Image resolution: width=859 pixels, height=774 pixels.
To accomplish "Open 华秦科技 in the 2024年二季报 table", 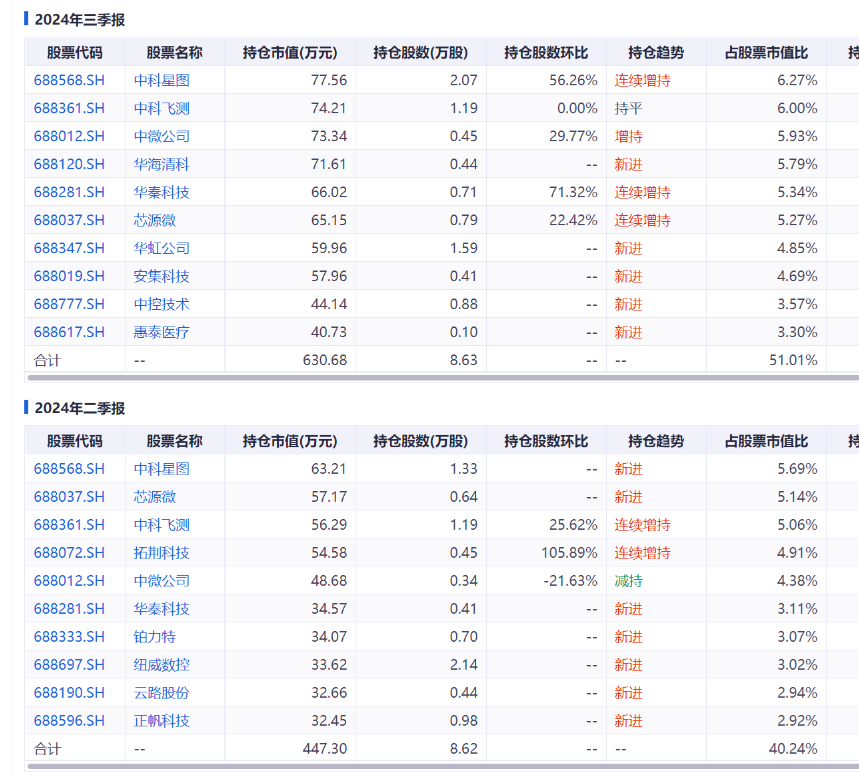I will 162,609.
